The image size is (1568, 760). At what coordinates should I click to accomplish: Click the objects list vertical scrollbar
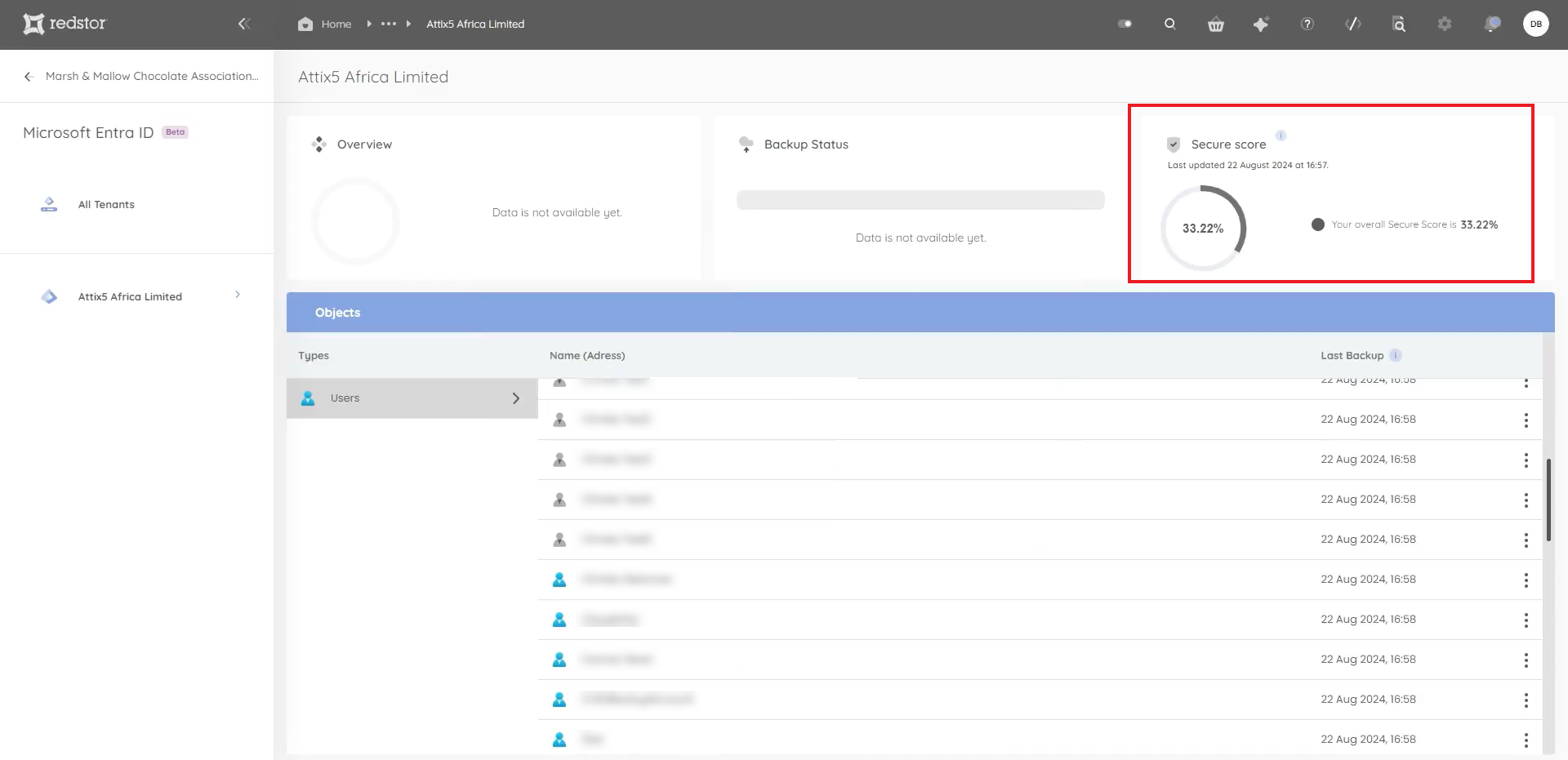[1548, 500]
